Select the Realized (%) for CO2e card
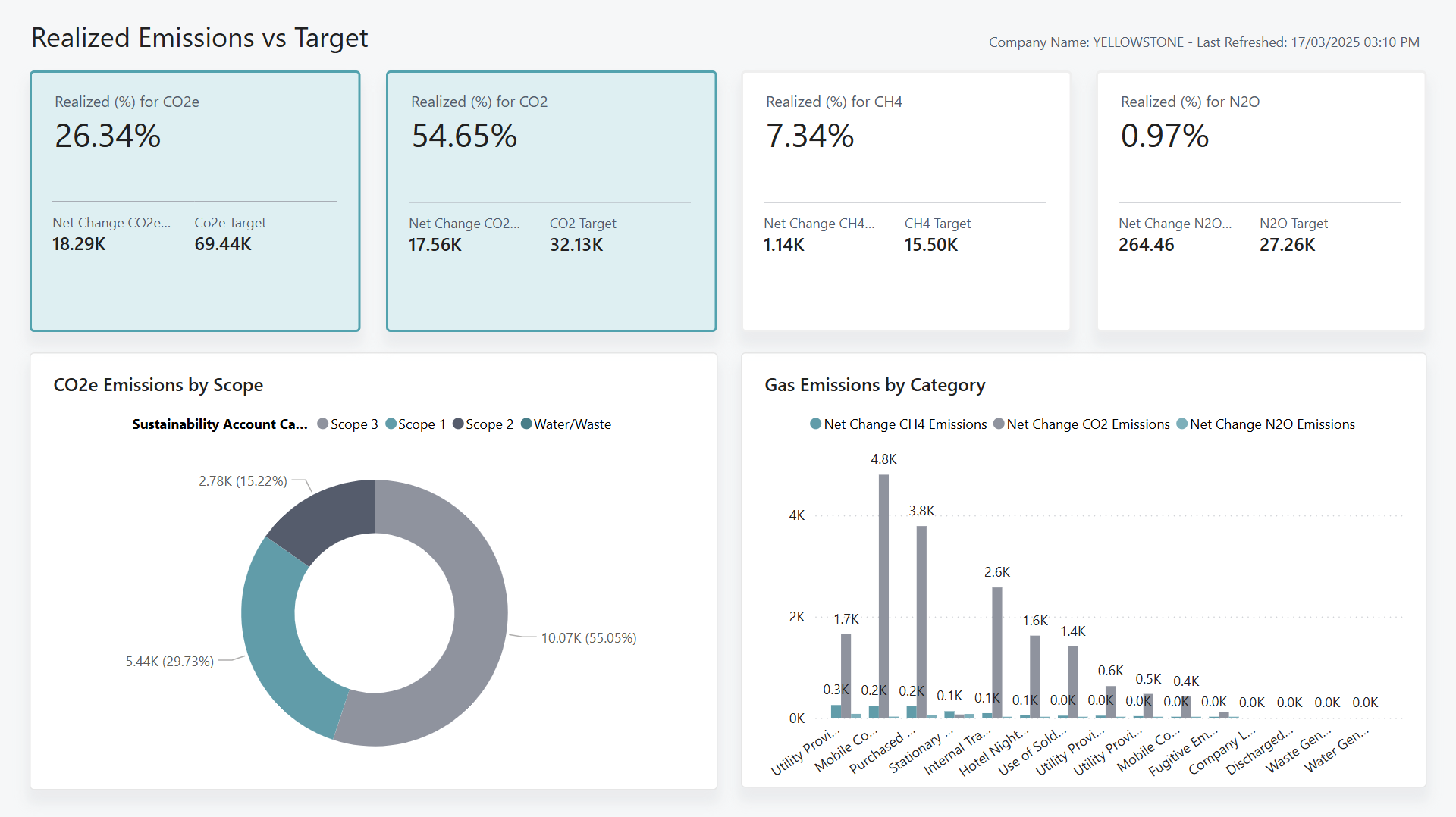 tap(195, 201)
